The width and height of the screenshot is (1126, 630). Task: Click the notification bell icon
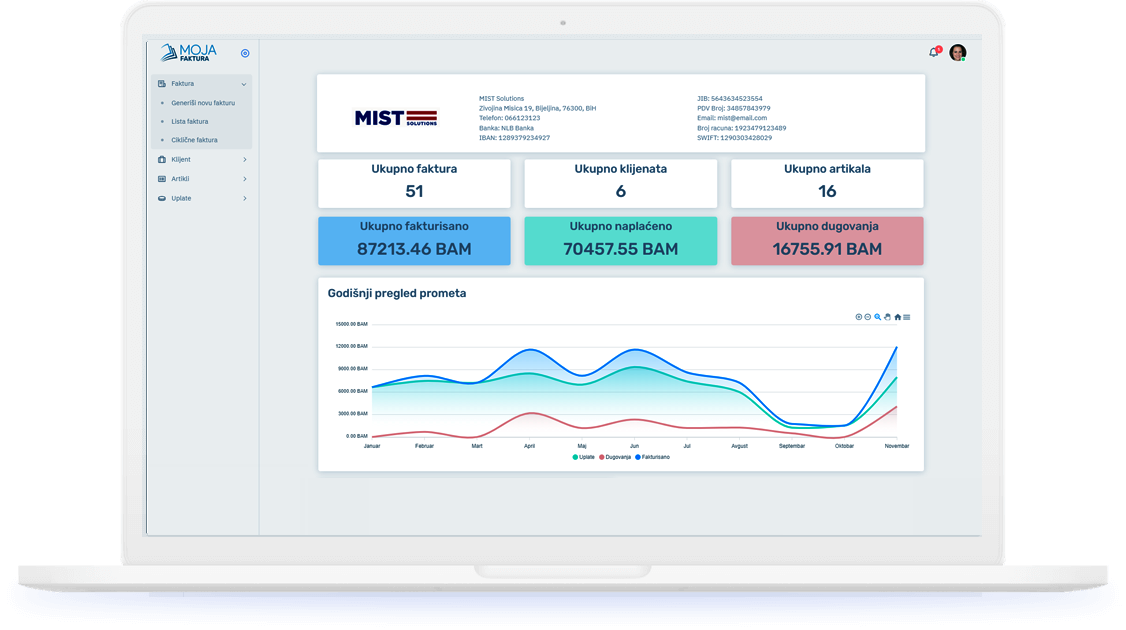click(934, 52)
